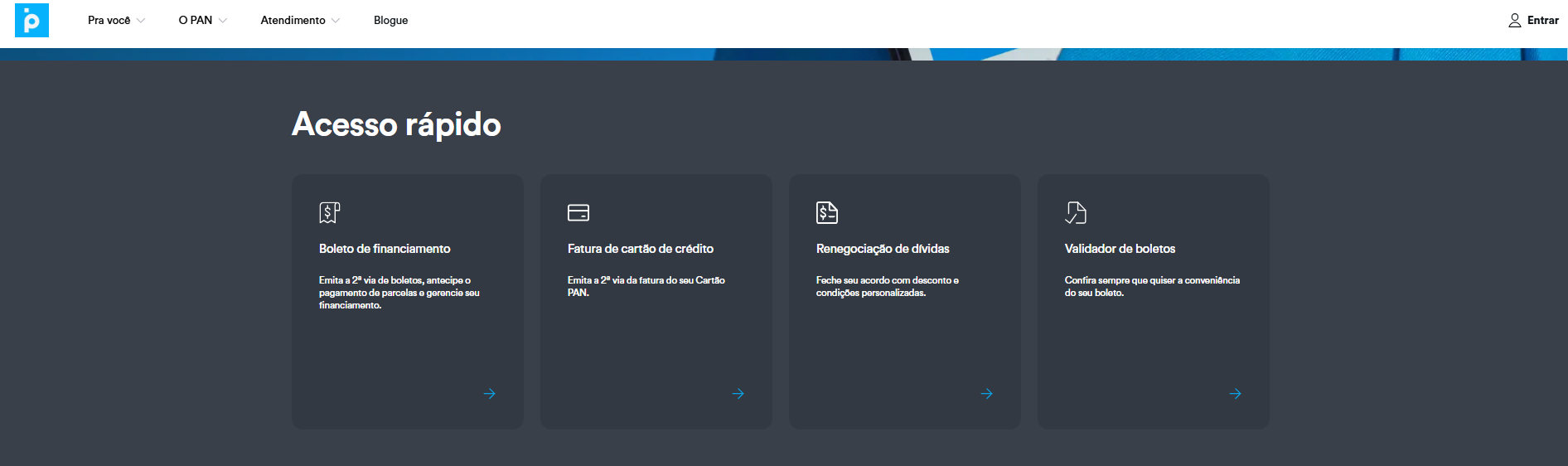Open the Boleto de financiamento title link
1568x466 pixels.
(385, 249)
